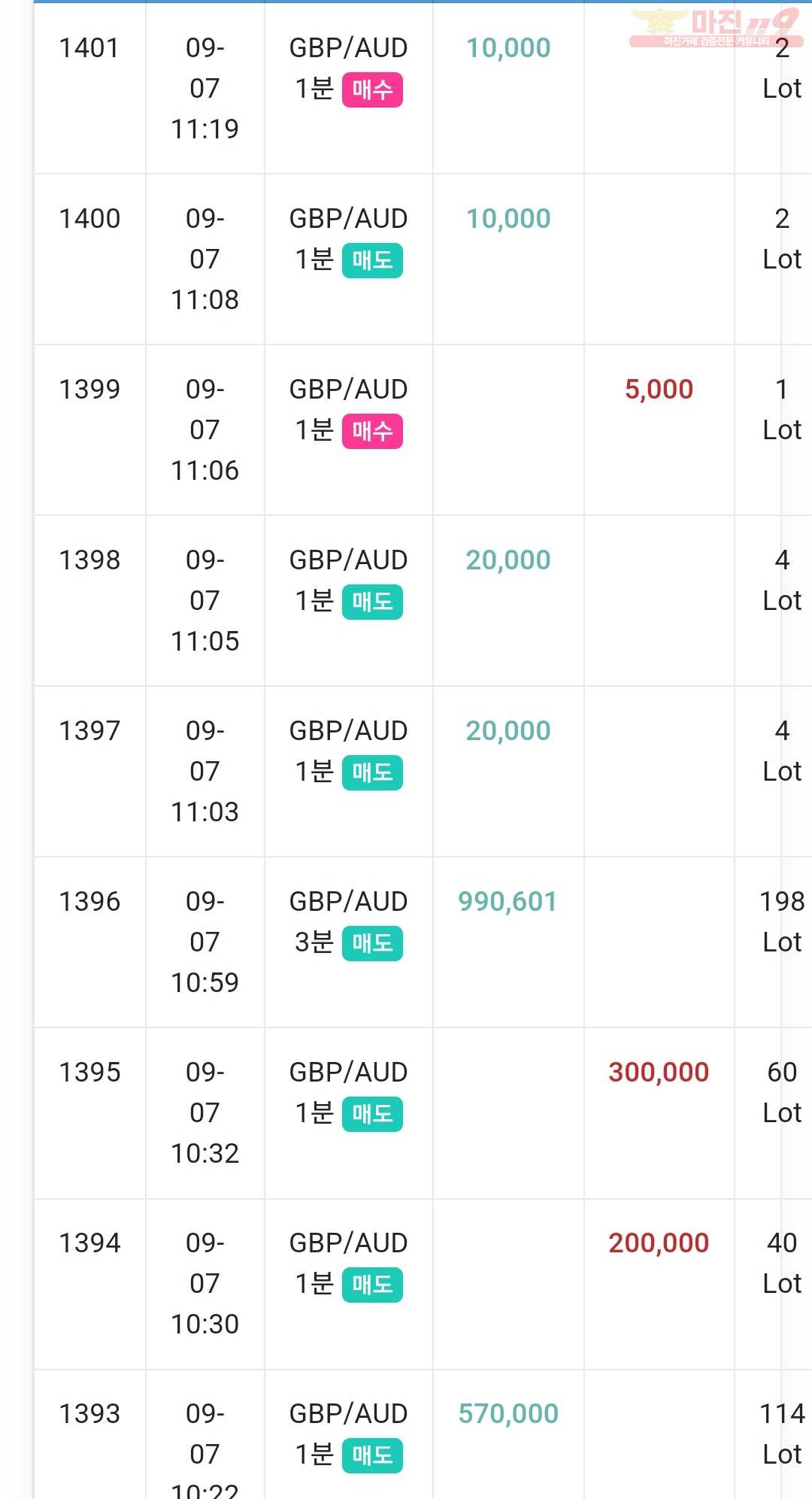Click the red 300,000 loss amount
Screen dimensions: 812x1499
tap(659, 1073)
